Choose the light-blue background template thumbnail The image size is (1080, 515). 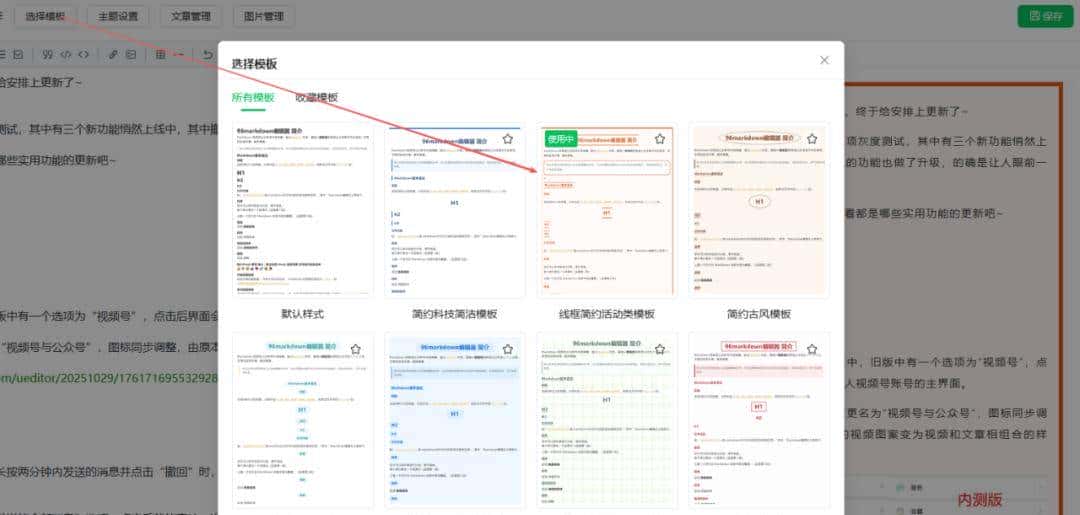455,421
